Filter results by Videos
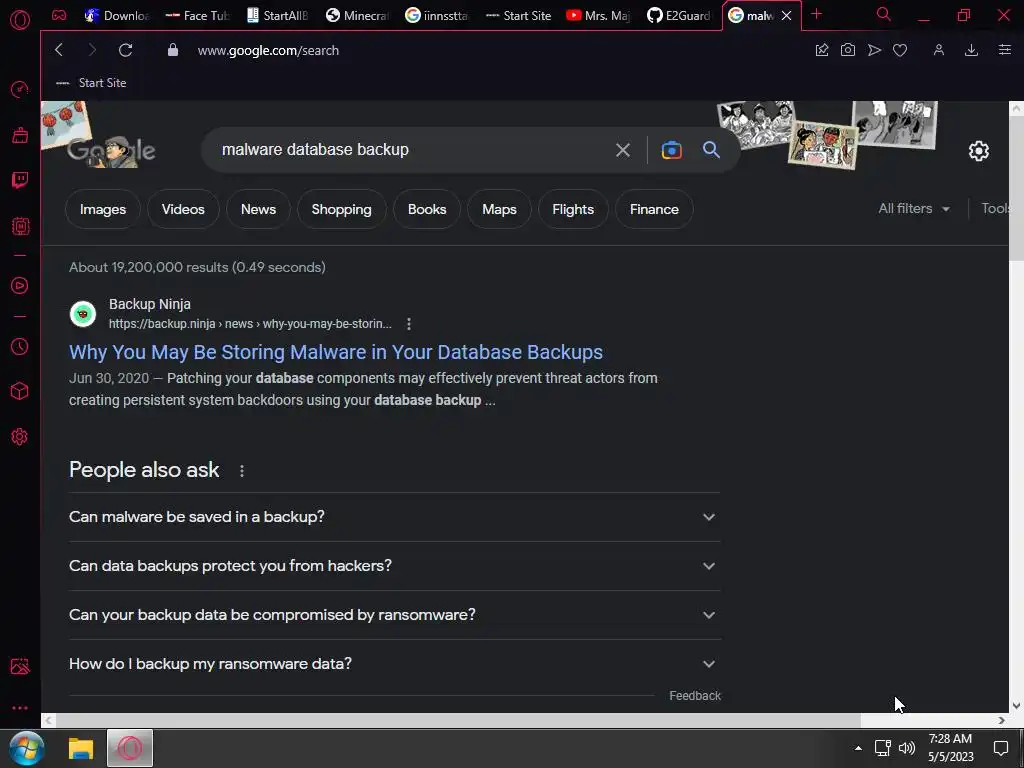Image resolution: width=1024 pixels, height=768 pixels. 183,209
